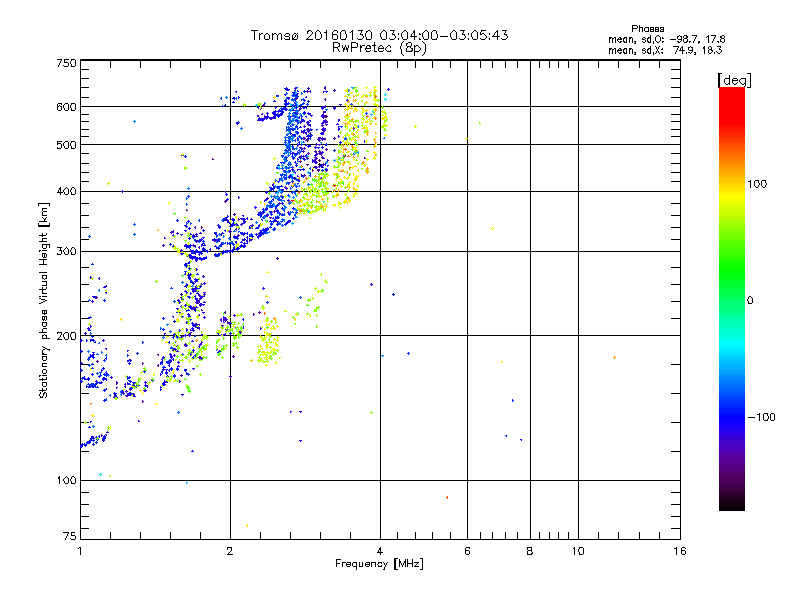The height and width of the screenshot is (600, 800).
Task: Click the x-axis '10' tick label
Action: pyautogui.click(x=578, y=551)
